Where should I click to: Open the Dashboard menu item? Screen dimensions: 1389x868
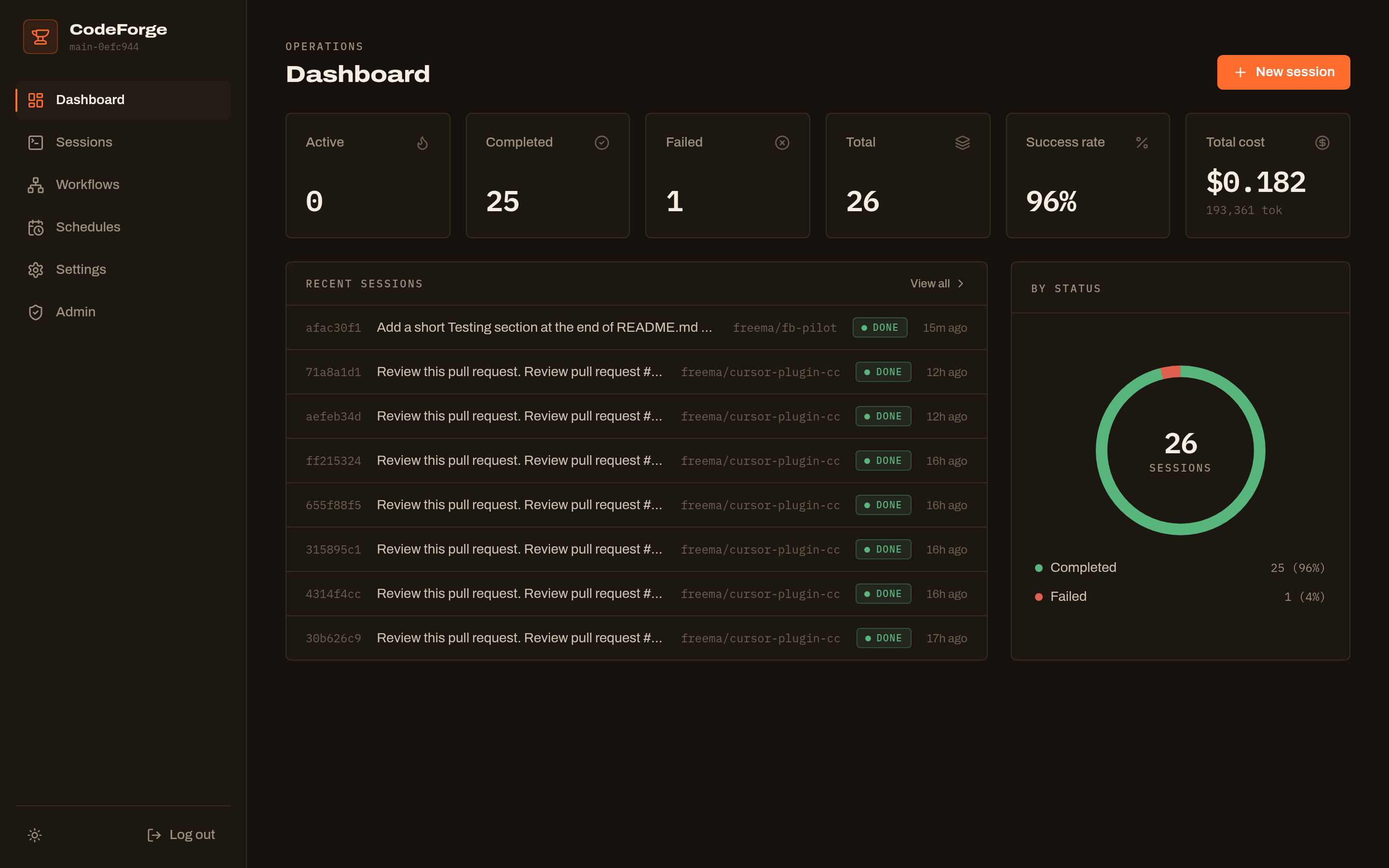point(123,100)
